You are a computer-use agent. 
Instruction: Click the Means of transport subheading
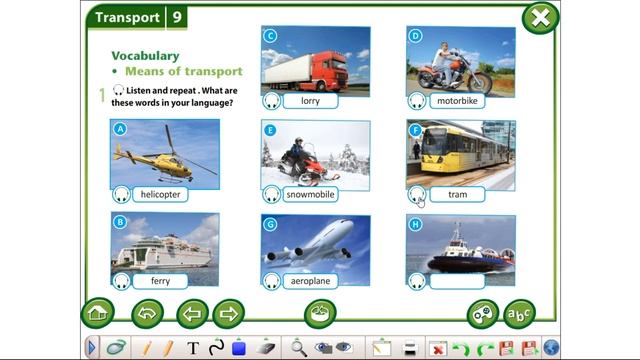pyautogui.click(x=184, y=71)
